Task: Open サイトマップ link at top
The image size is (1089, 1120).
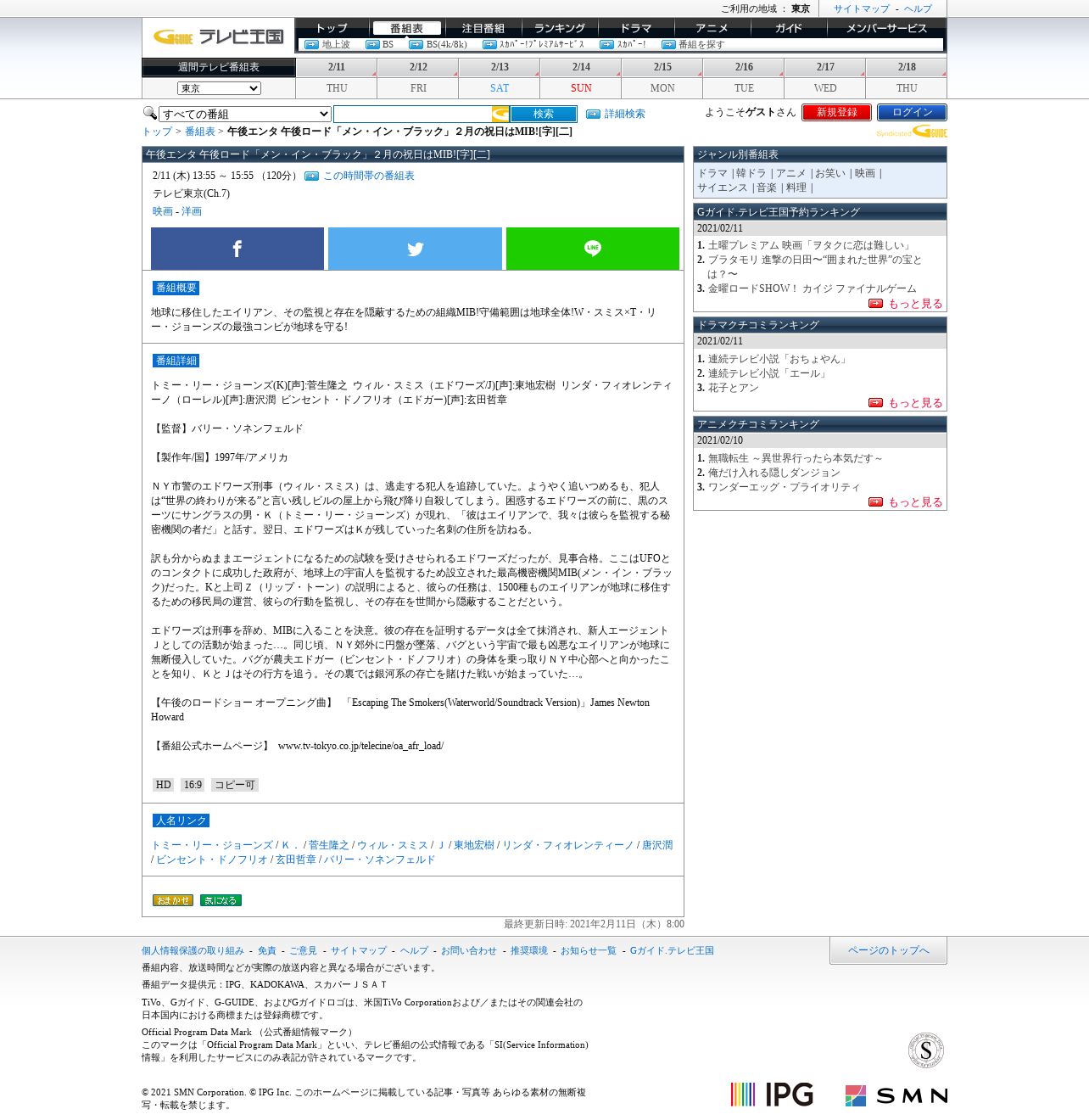Action: 862,8
